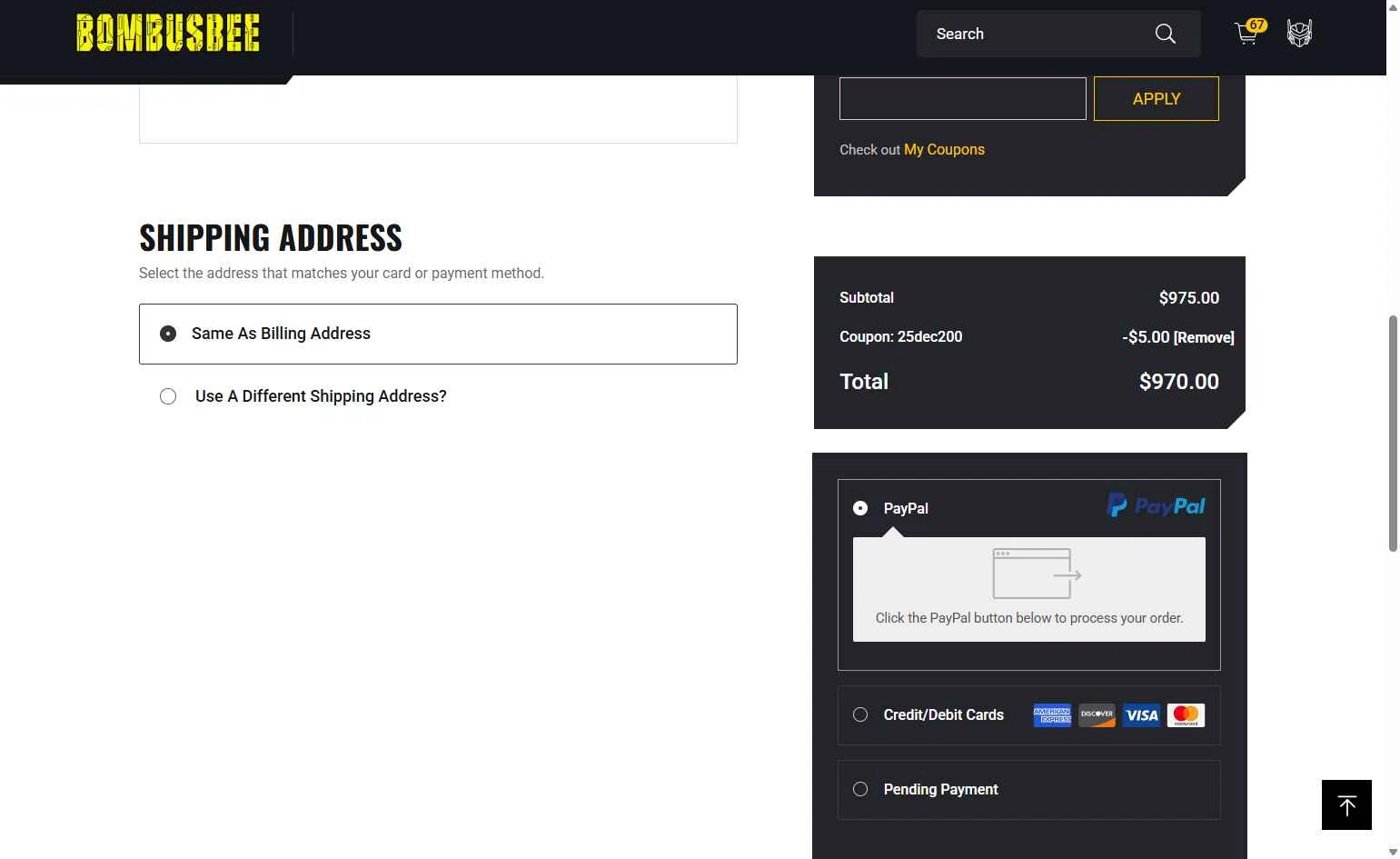Click the Coupon: 25dec200 label
This screenshot has width=1400, height=859.
901,336
